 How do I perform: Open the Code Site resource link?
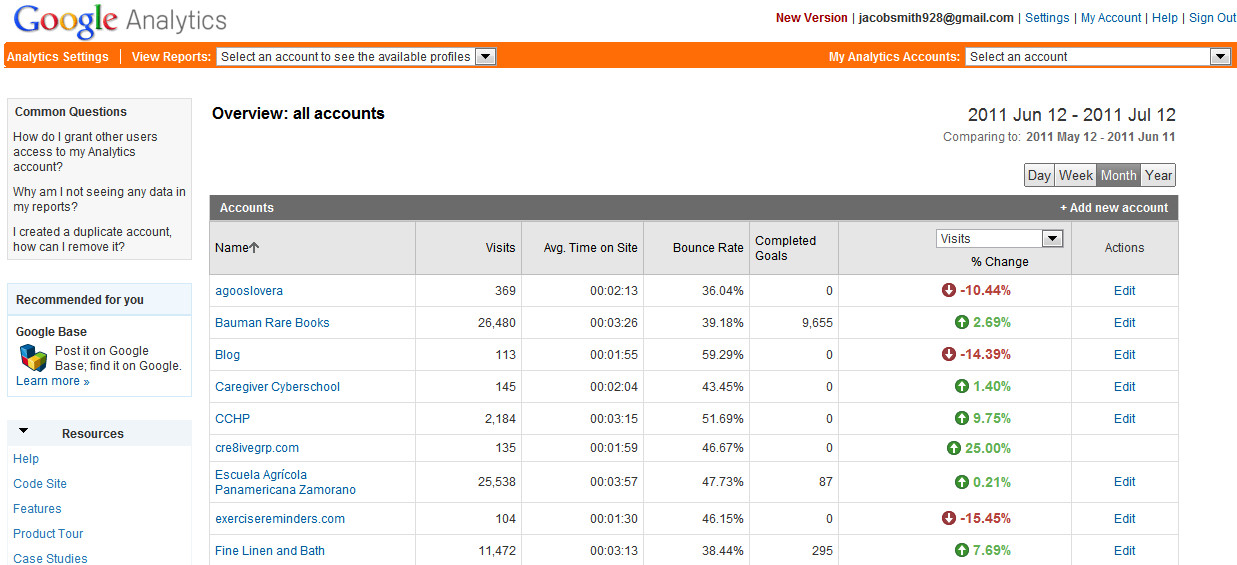click(40, 484)
